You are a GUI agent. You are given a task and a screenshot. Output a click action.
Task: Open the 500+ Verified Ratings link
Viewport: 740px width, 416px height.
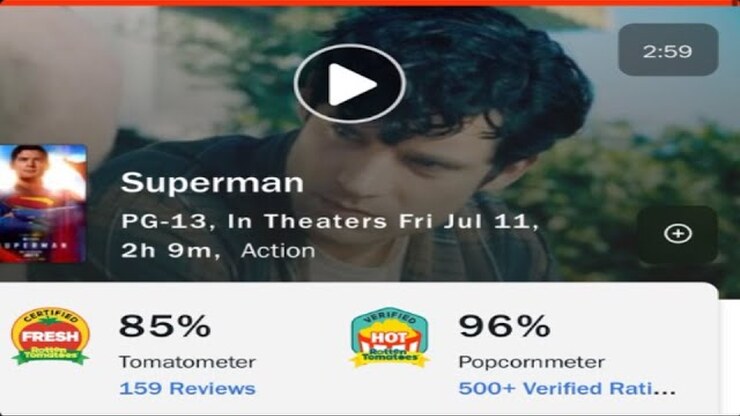566,388
